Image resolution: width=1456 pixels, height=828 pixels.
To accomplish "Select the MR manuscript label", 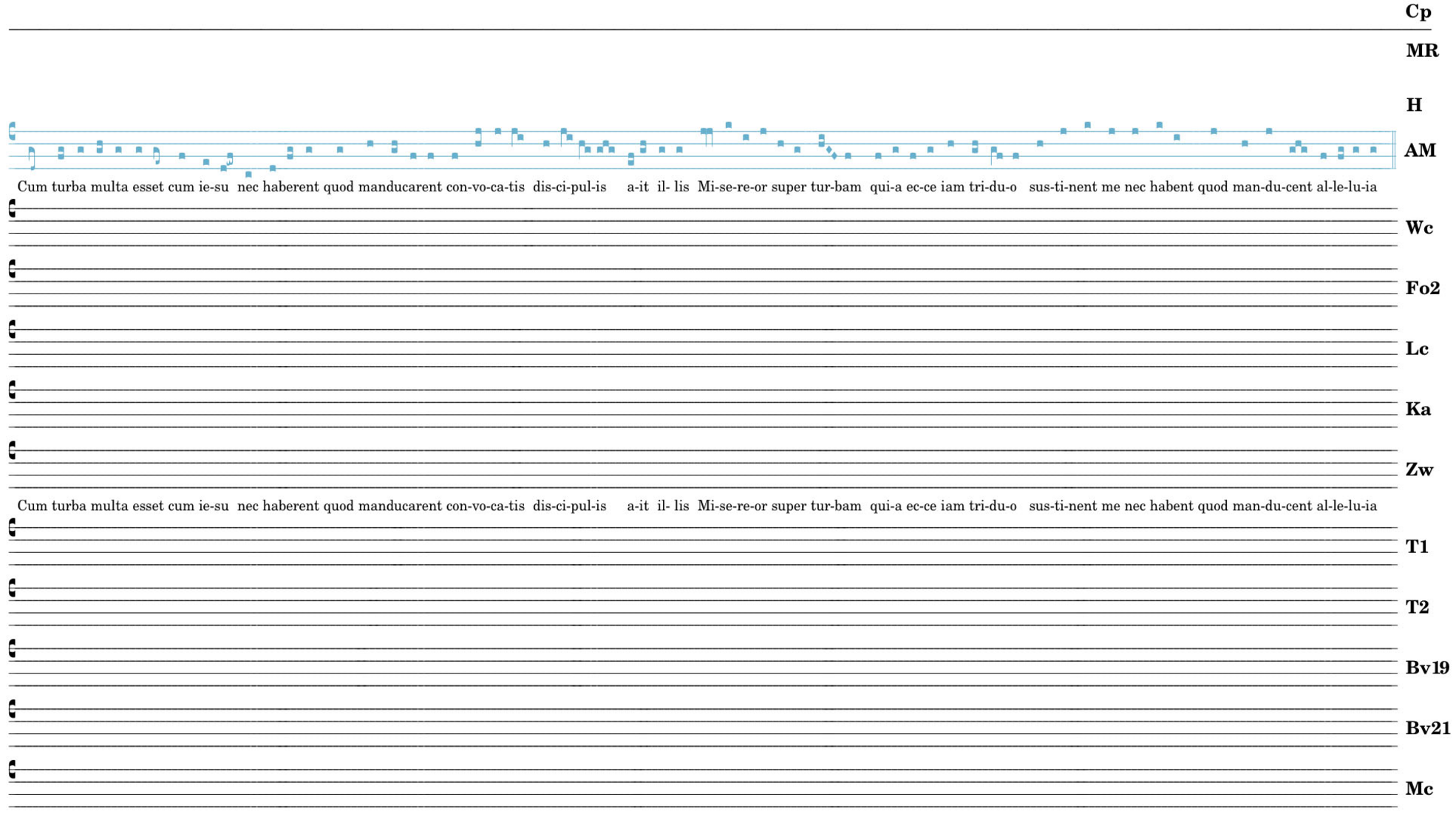I will 1421,51.
